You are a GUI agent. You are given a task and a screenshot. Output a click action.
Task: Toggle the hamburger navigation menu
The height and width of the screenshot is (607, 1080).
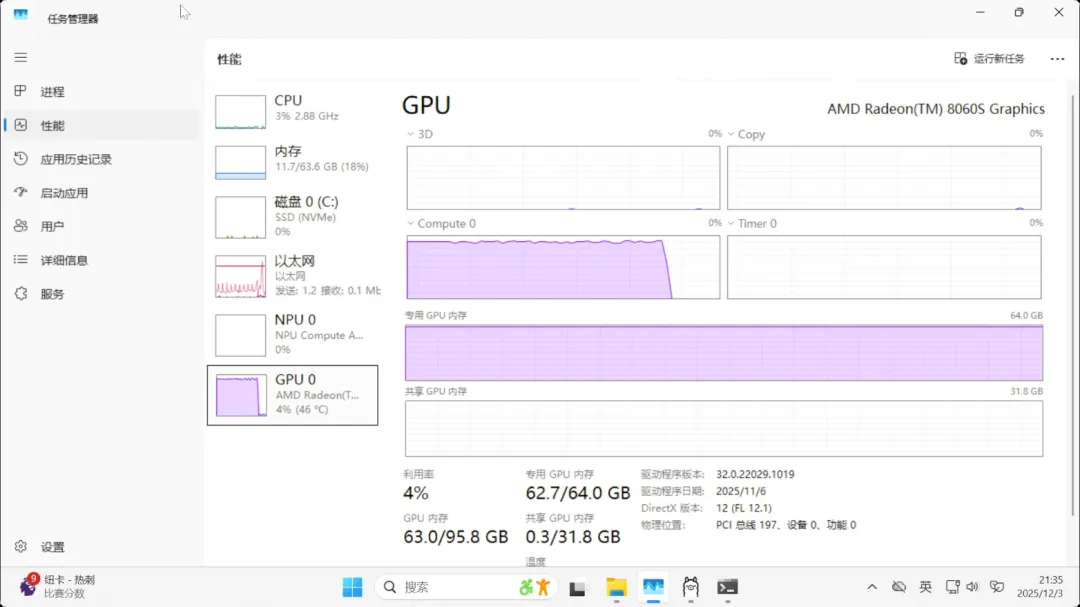pyautogui.click(x=21, y=58)
